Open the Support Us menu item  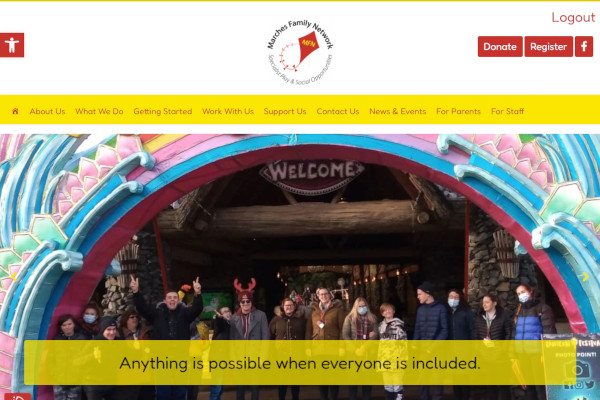coord(285,111)
